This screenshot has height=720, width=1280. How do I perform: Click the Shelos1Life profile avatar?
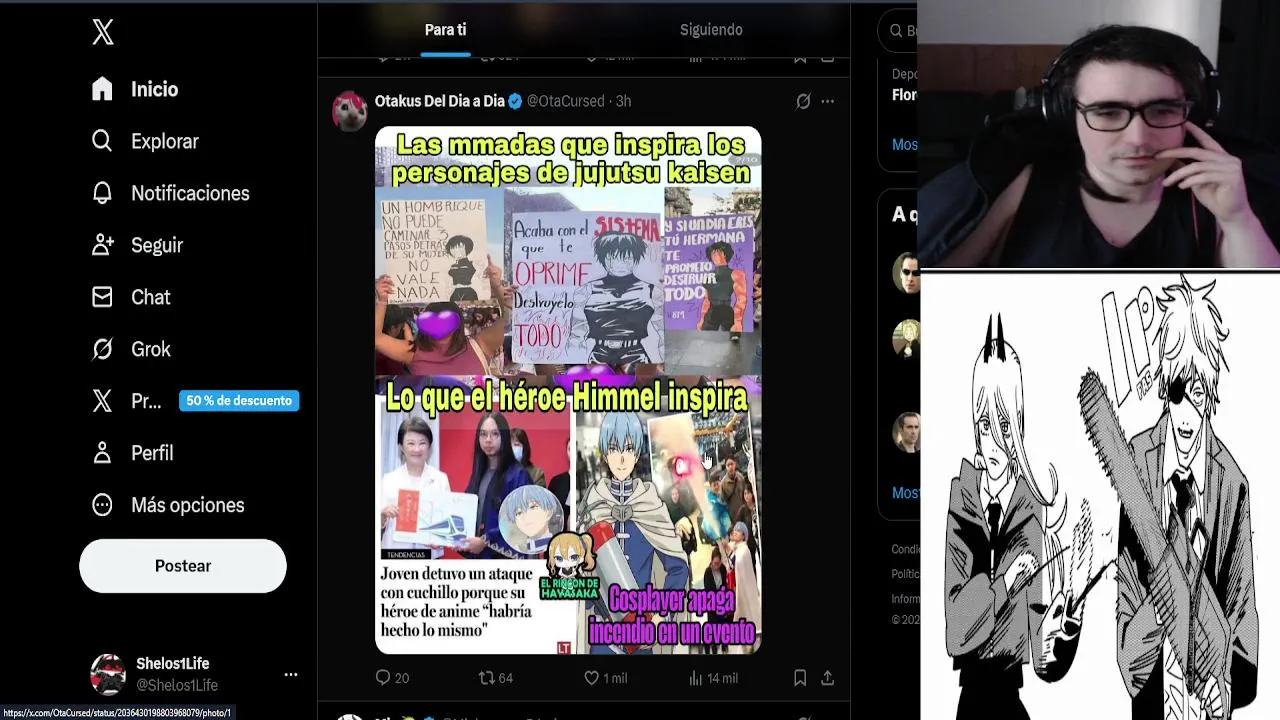(108, 674)
